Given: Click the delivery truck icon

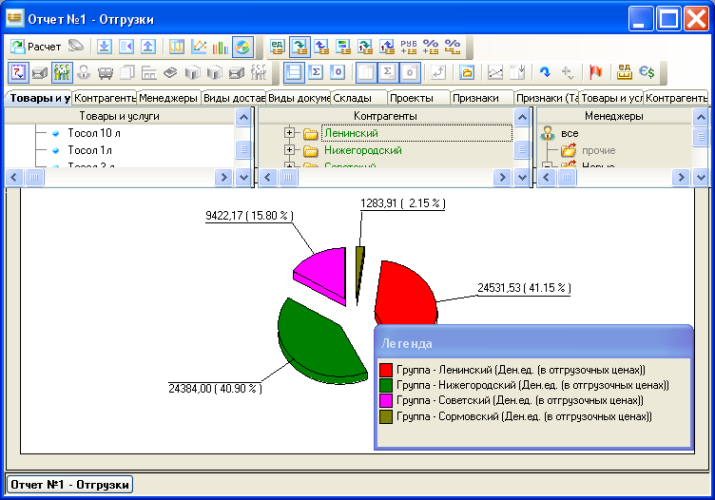Looking at the screenshot, I should [x=105, y=72].
